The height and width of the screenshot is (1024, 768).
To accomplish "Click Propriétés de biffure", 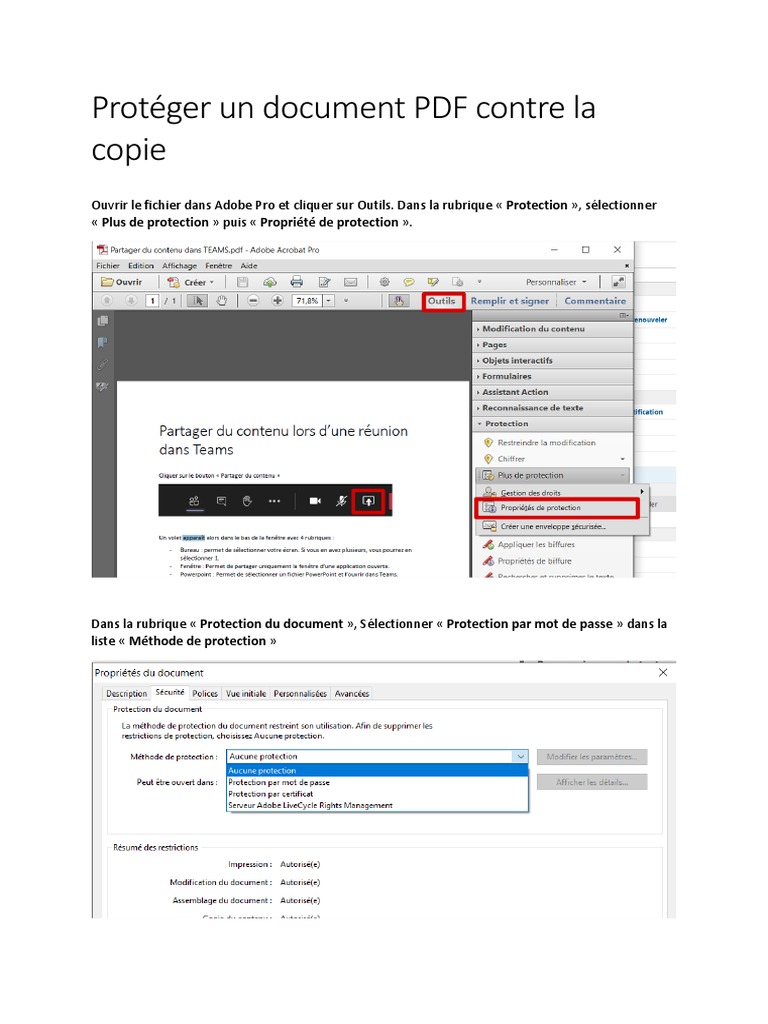I will 526,561.
